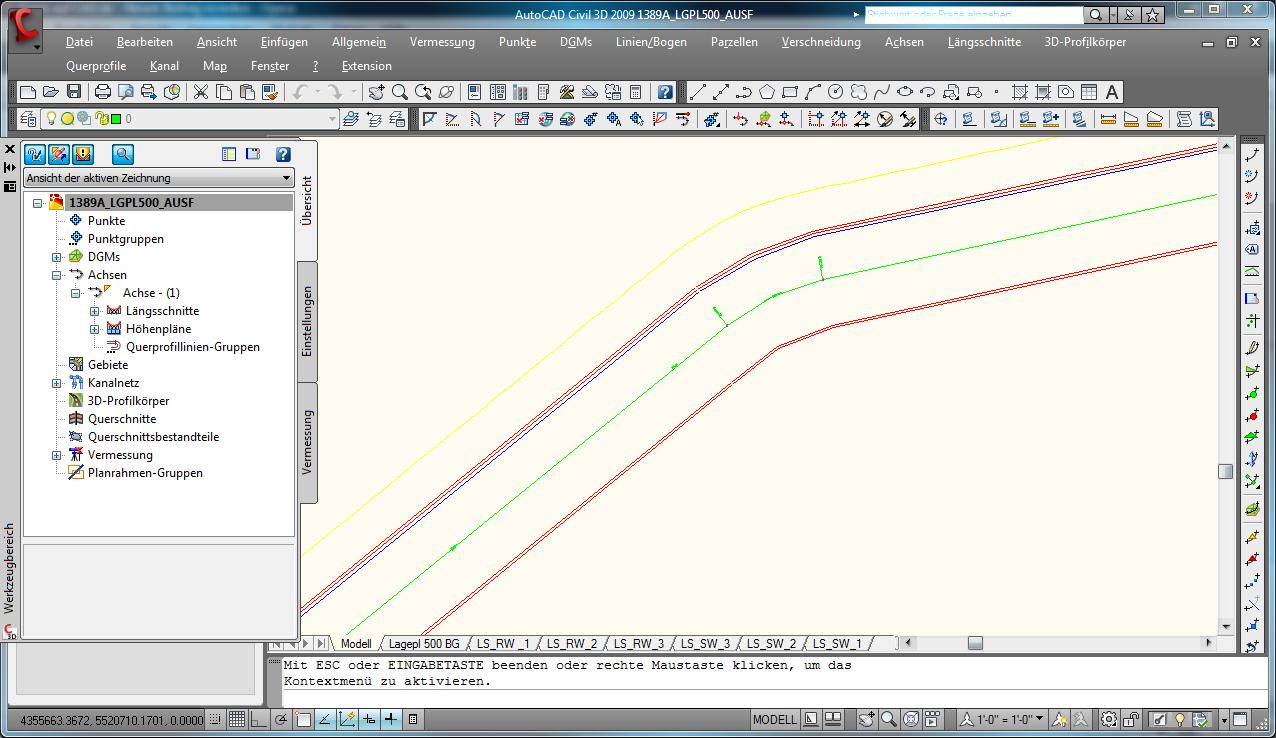Open the Kanal menu
The image size is (1276, 738).
[x=164, y=66]
